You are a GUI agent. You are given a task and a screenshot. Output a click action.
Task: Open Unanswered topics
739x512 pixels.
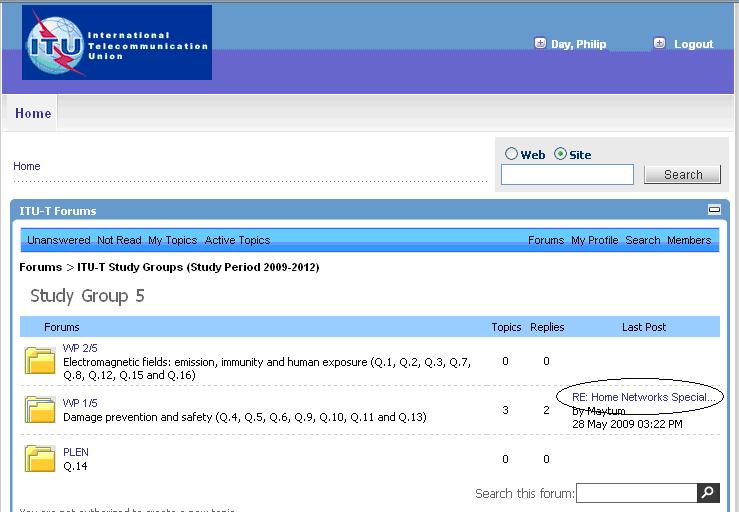click(x=58, y=240)
